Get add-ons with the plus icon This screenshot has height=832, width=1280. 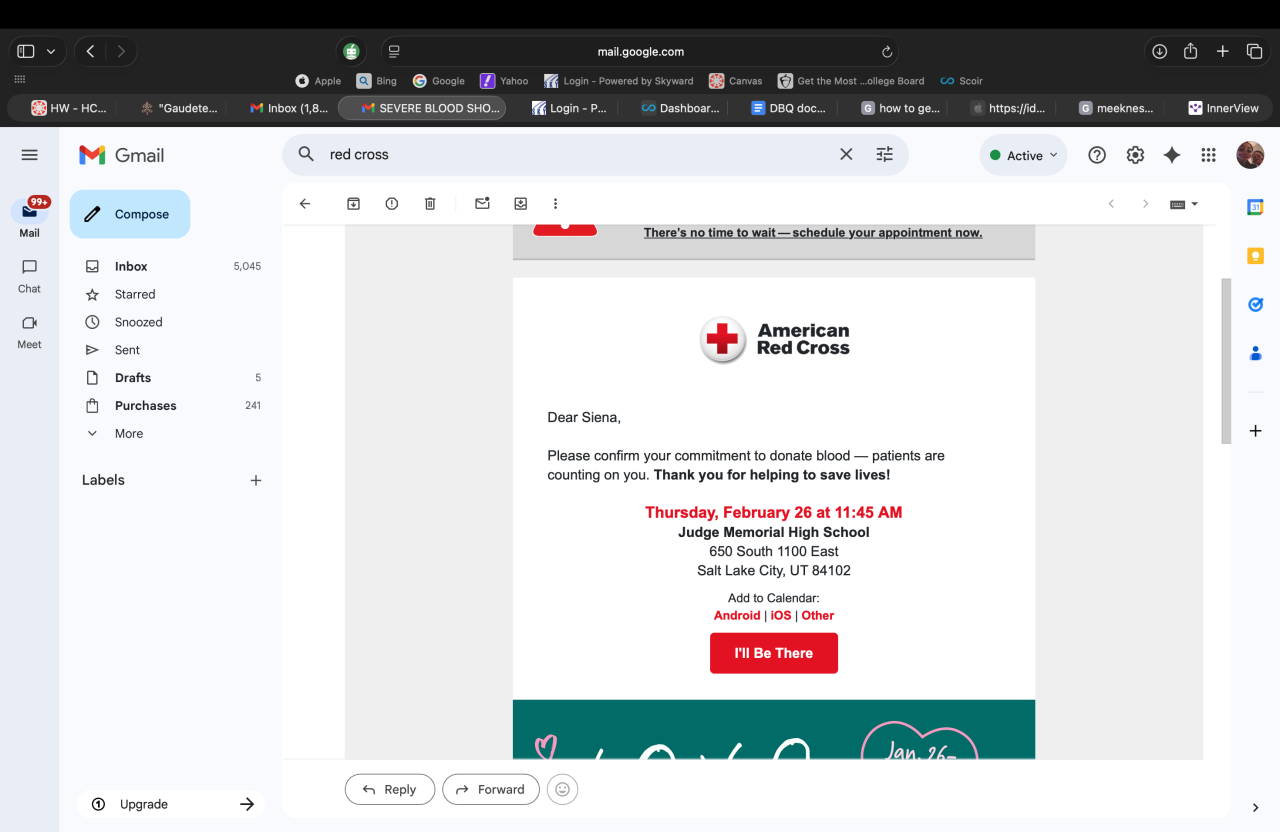[x=1255, y=431]
